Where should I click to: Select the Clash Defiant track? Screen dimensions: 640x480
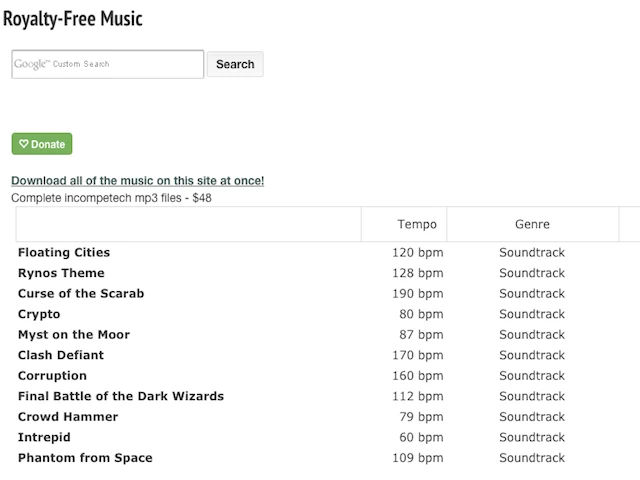(x=61, y=355)
